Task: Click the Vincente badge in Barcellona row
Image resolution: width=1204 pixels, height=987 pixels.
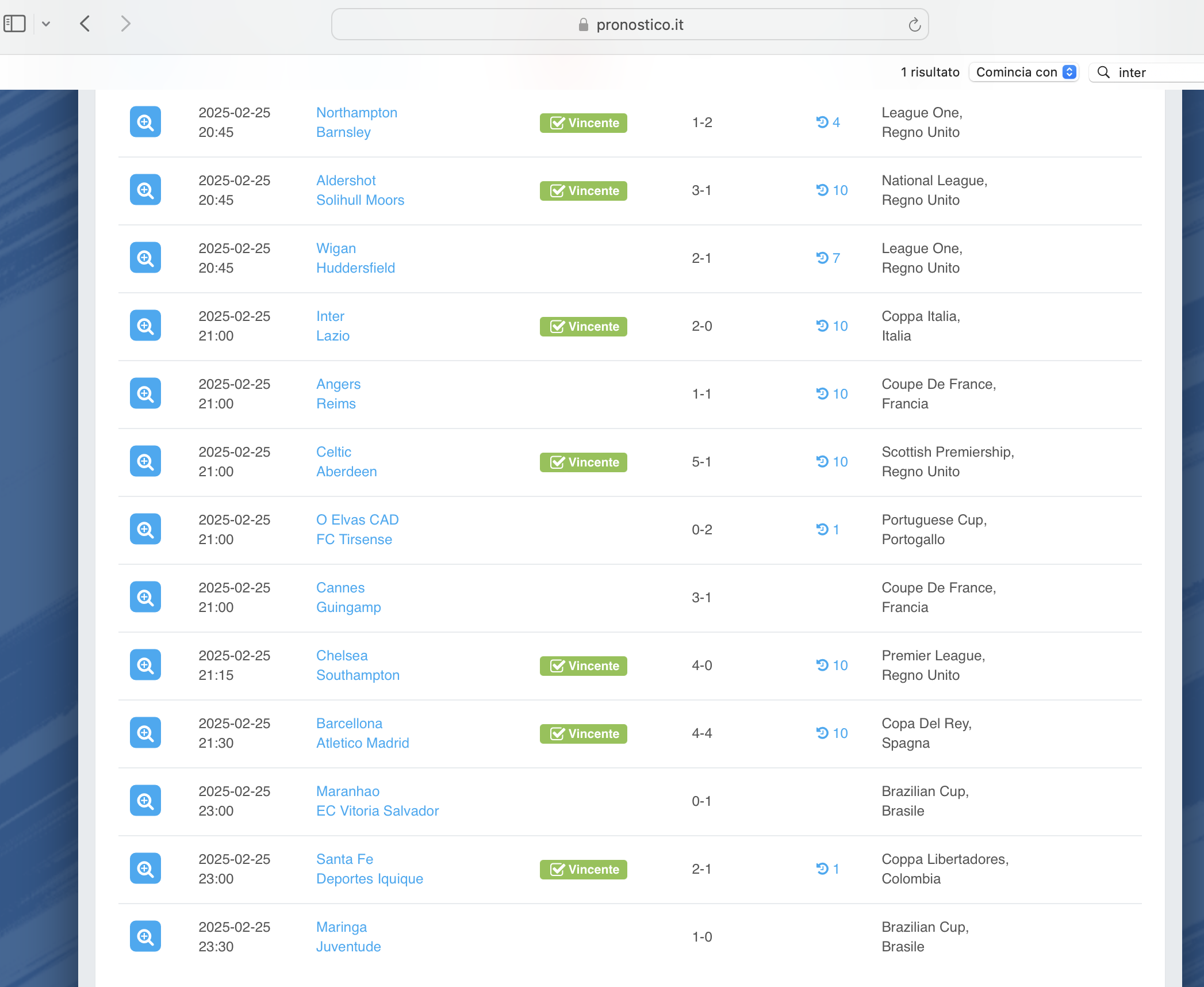Action: 583,733
